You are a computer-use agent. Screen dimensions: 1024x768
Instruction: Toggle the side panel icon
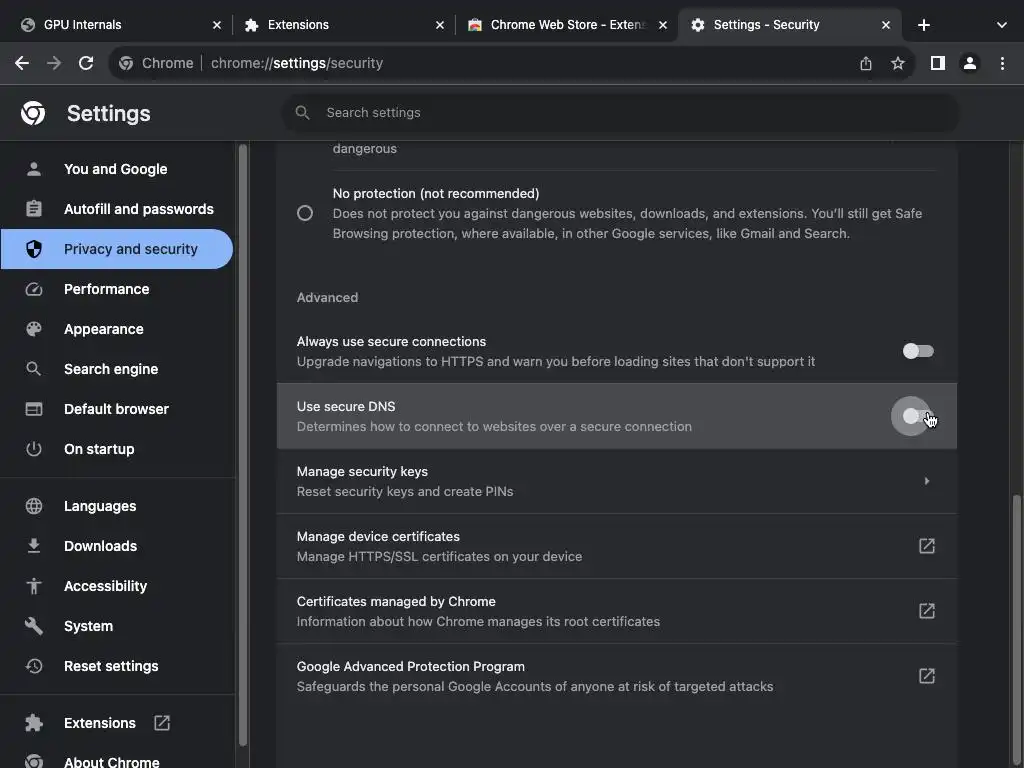937,63
